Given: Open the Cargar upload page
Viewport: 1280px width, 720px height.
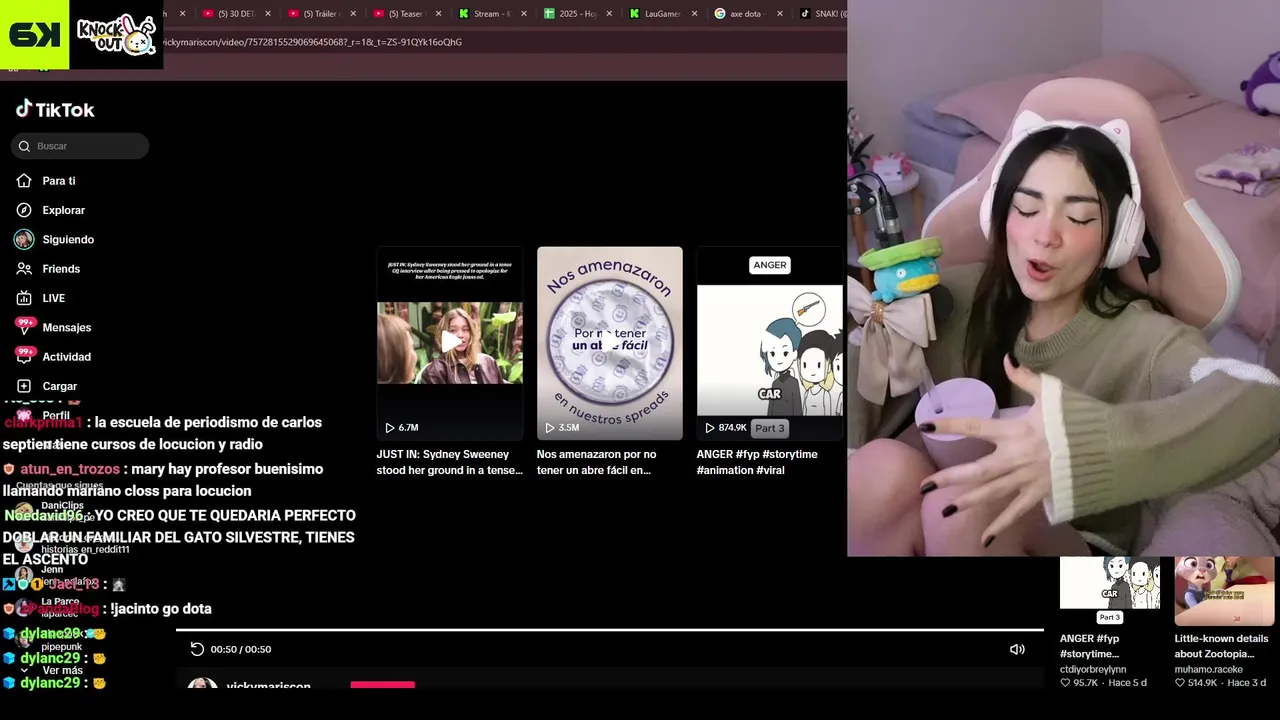Looking at the screenshot, I should click(59, 386).
